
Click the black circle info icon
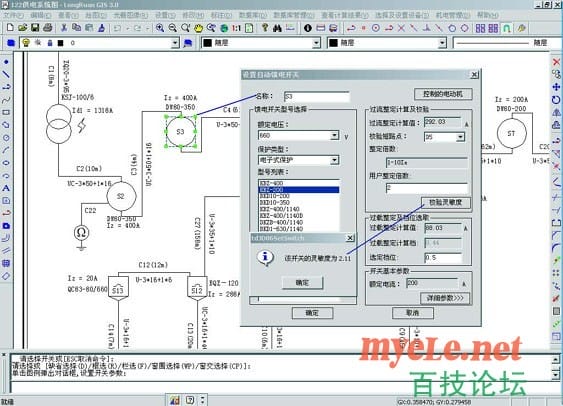(x=308, y=28)
